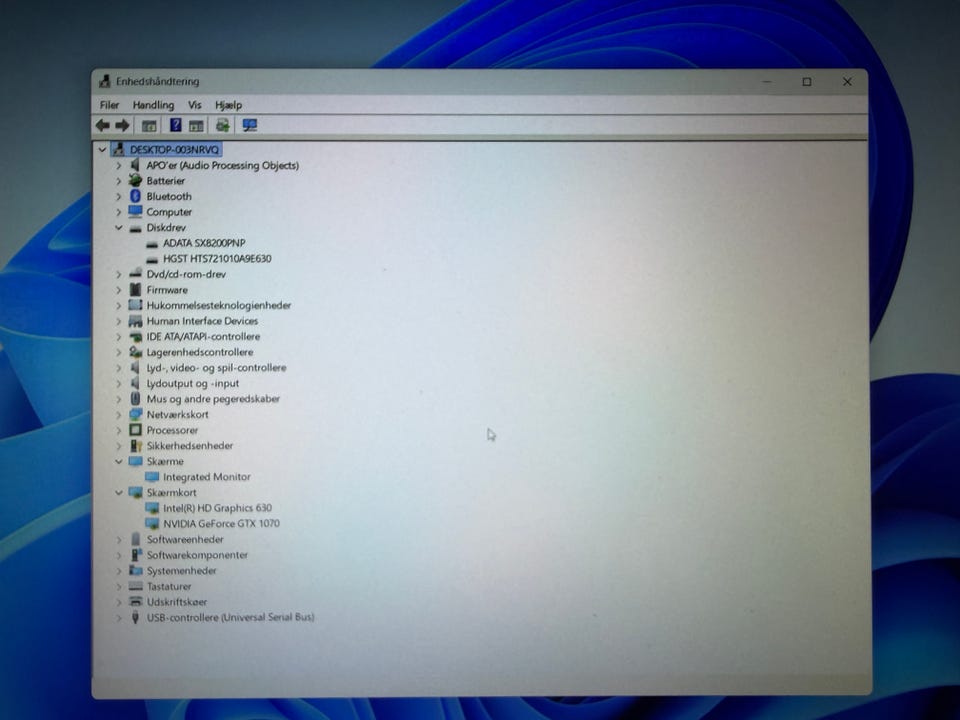Click the printer toolbar icon
960x720 pixels.
click(x=223, y=125)
